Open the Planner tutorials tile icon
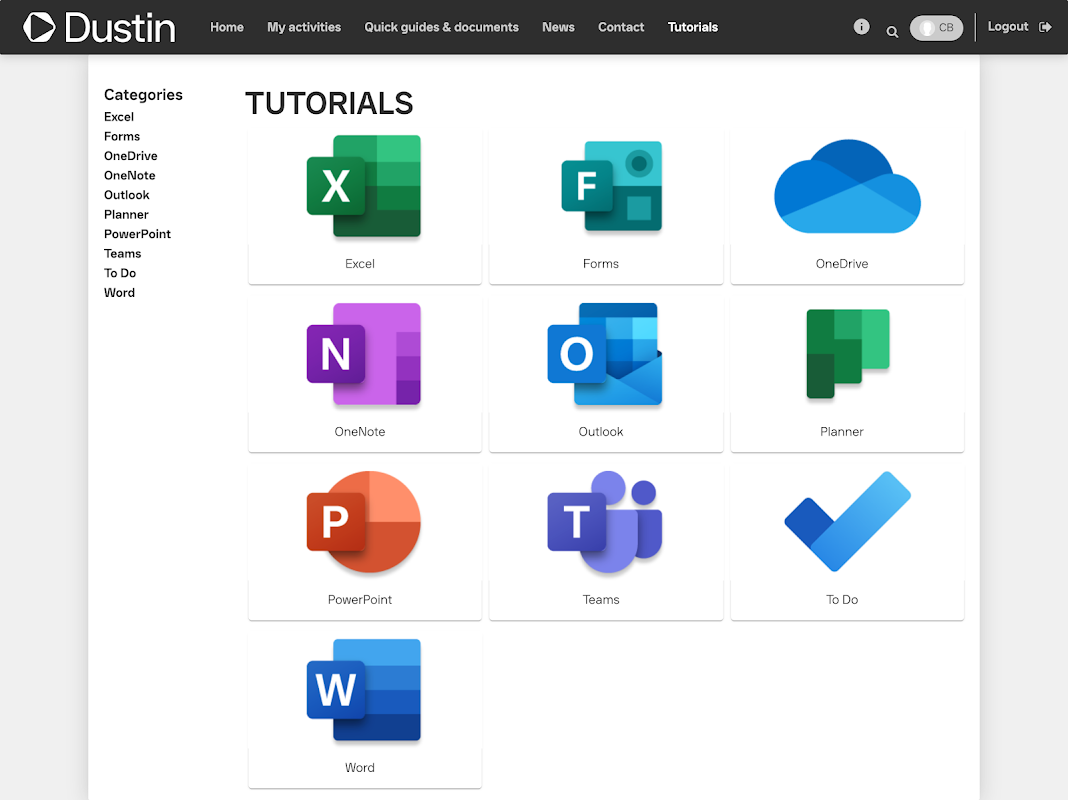Image resolution: width=1068 pixels, height=800 pixels. [x=848, y=354]
